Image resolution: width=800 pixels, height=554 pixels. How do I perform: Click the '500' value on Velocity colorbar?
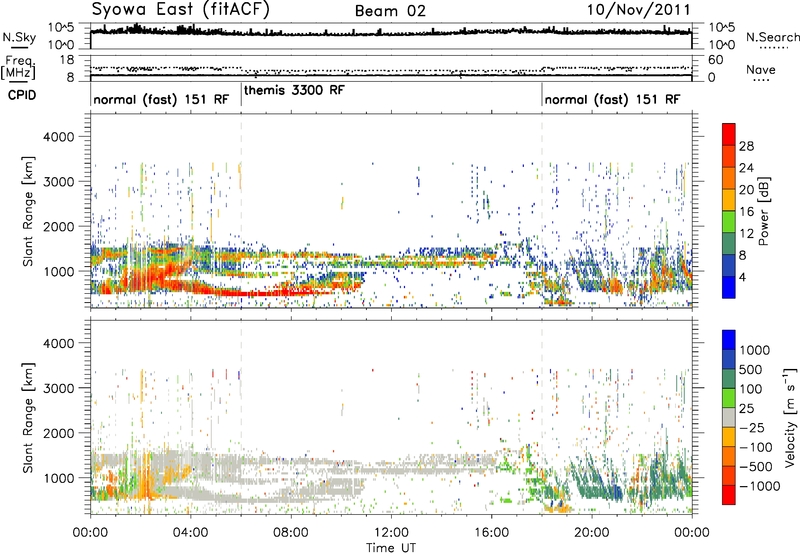pos(751,369)
